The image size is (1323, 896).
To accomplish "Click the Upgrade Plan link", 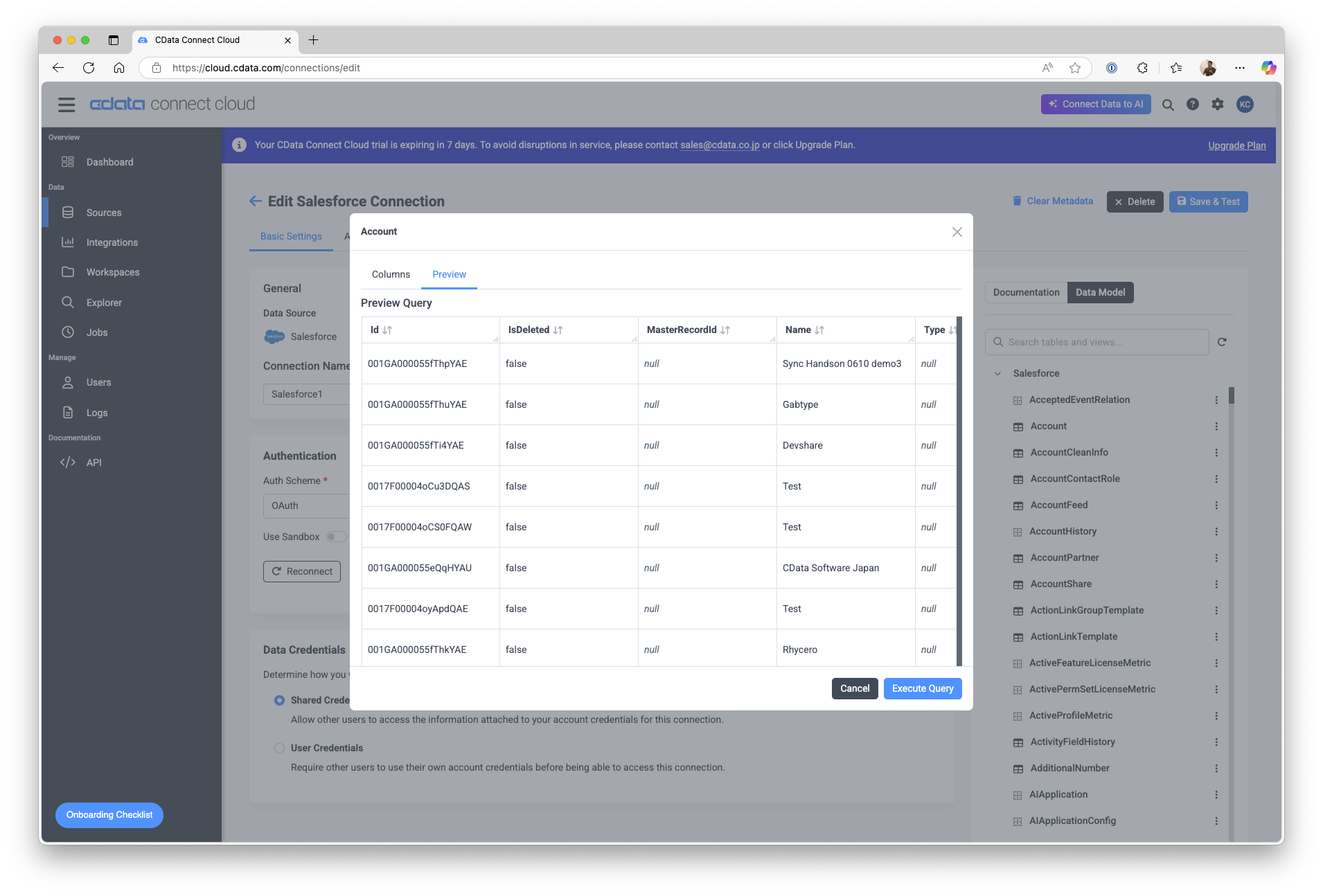I will [1236, 145].
